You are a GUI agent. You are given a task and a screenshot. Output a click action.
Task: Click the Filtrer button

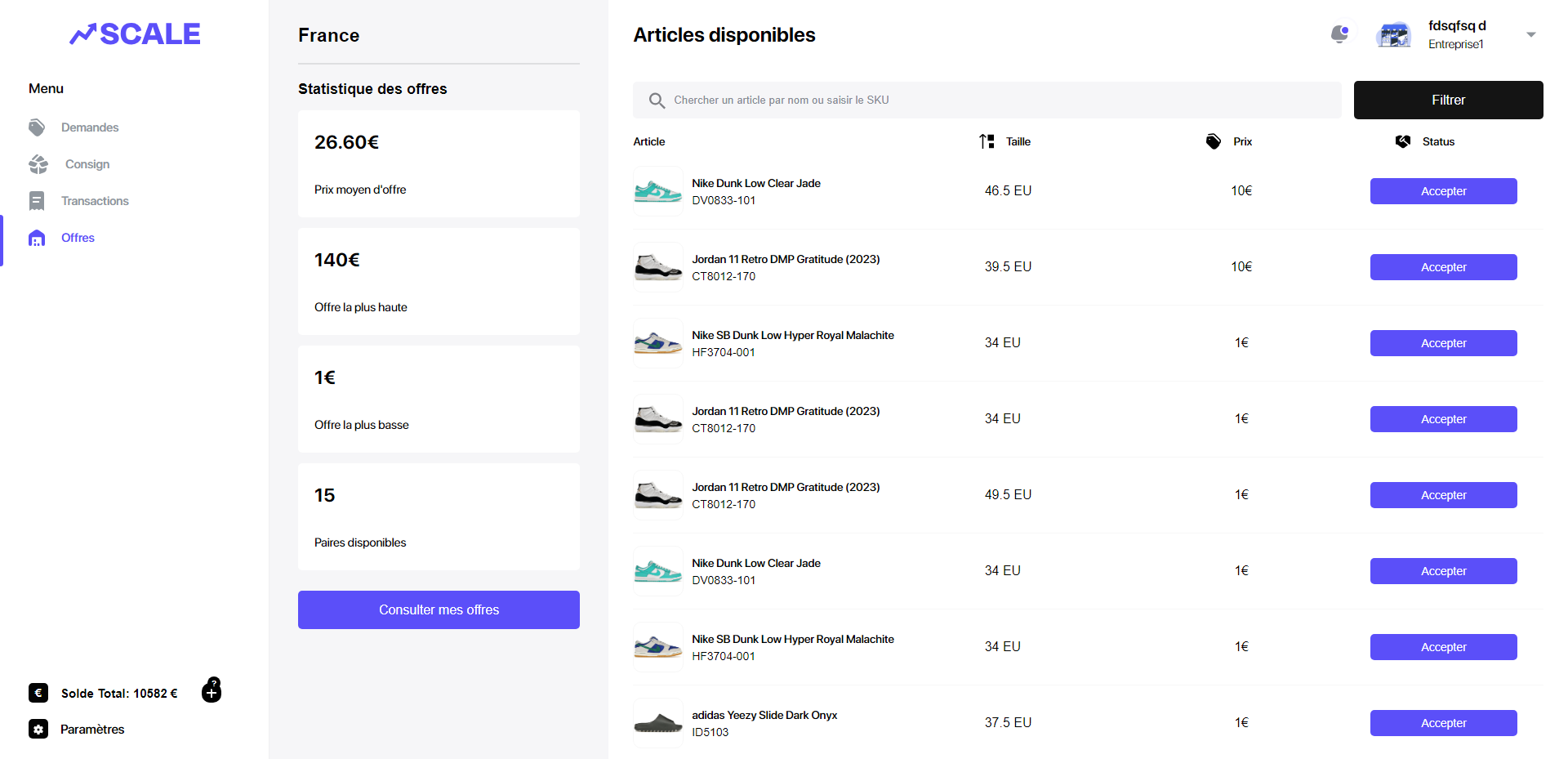click(1448, 100)
